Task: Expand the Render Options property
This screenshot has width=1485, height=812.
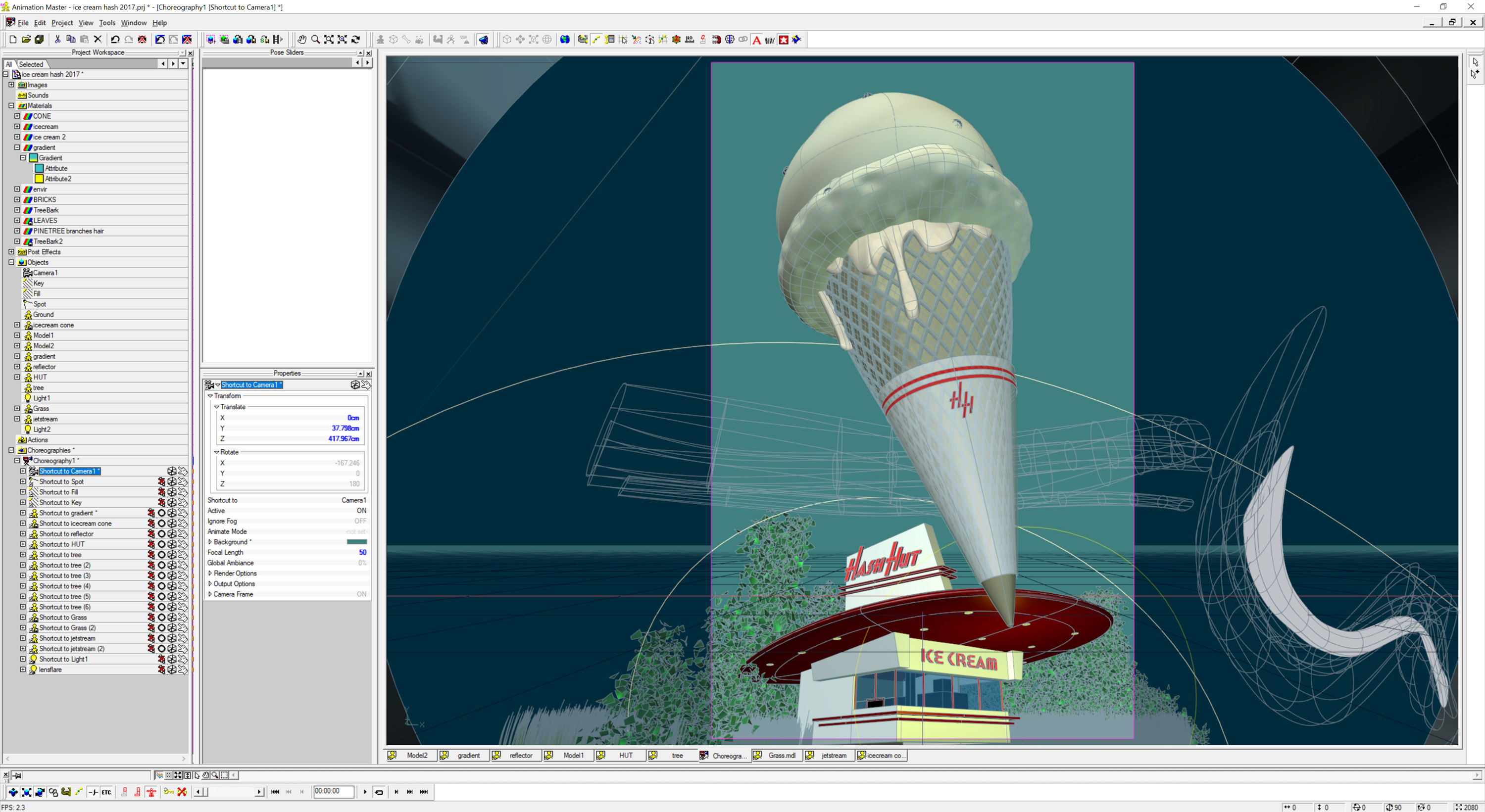Action: (210, 573)
